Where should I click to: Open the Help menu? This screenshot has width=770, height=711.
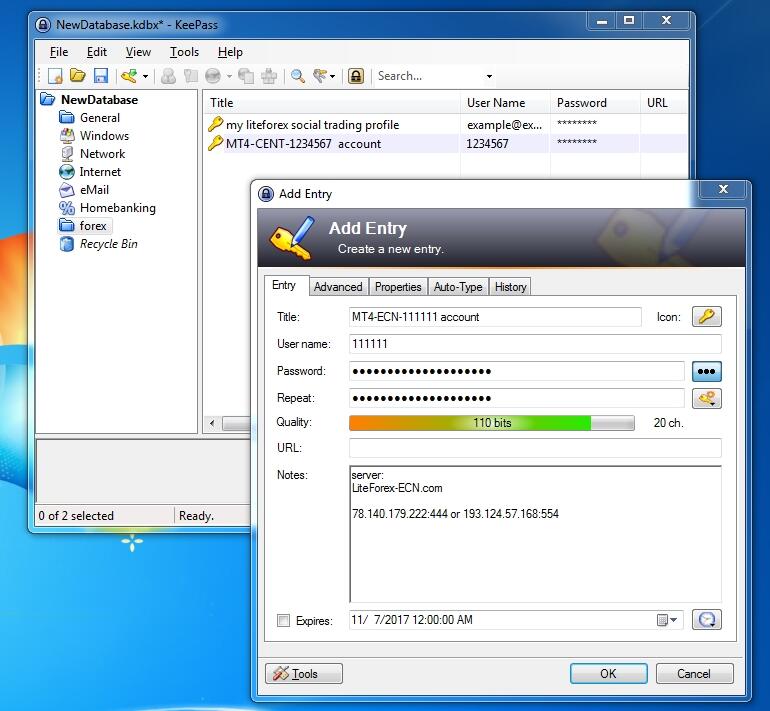(x=230, y=52)
